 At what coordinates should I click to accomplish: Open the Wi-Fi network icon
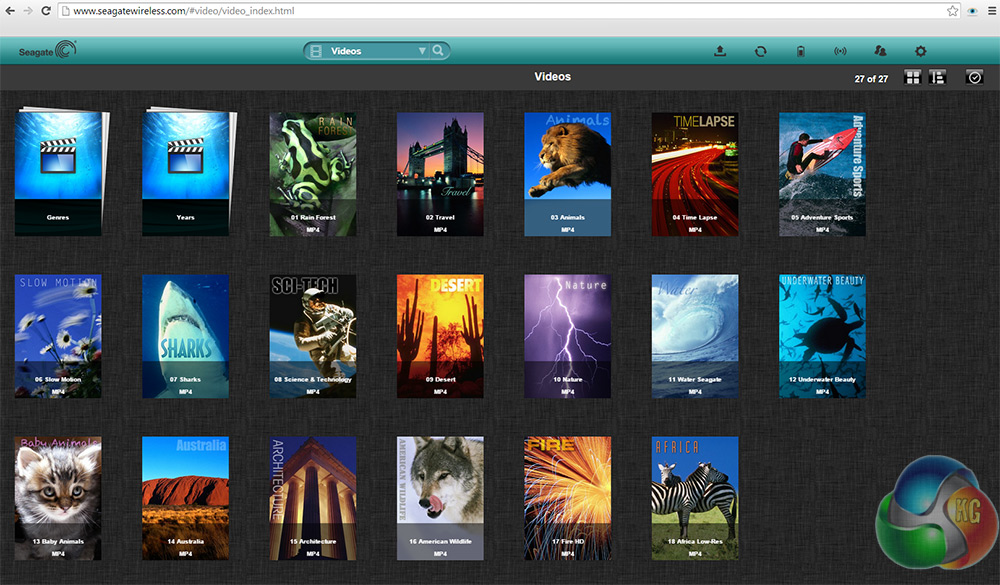(x=840, y=51)
